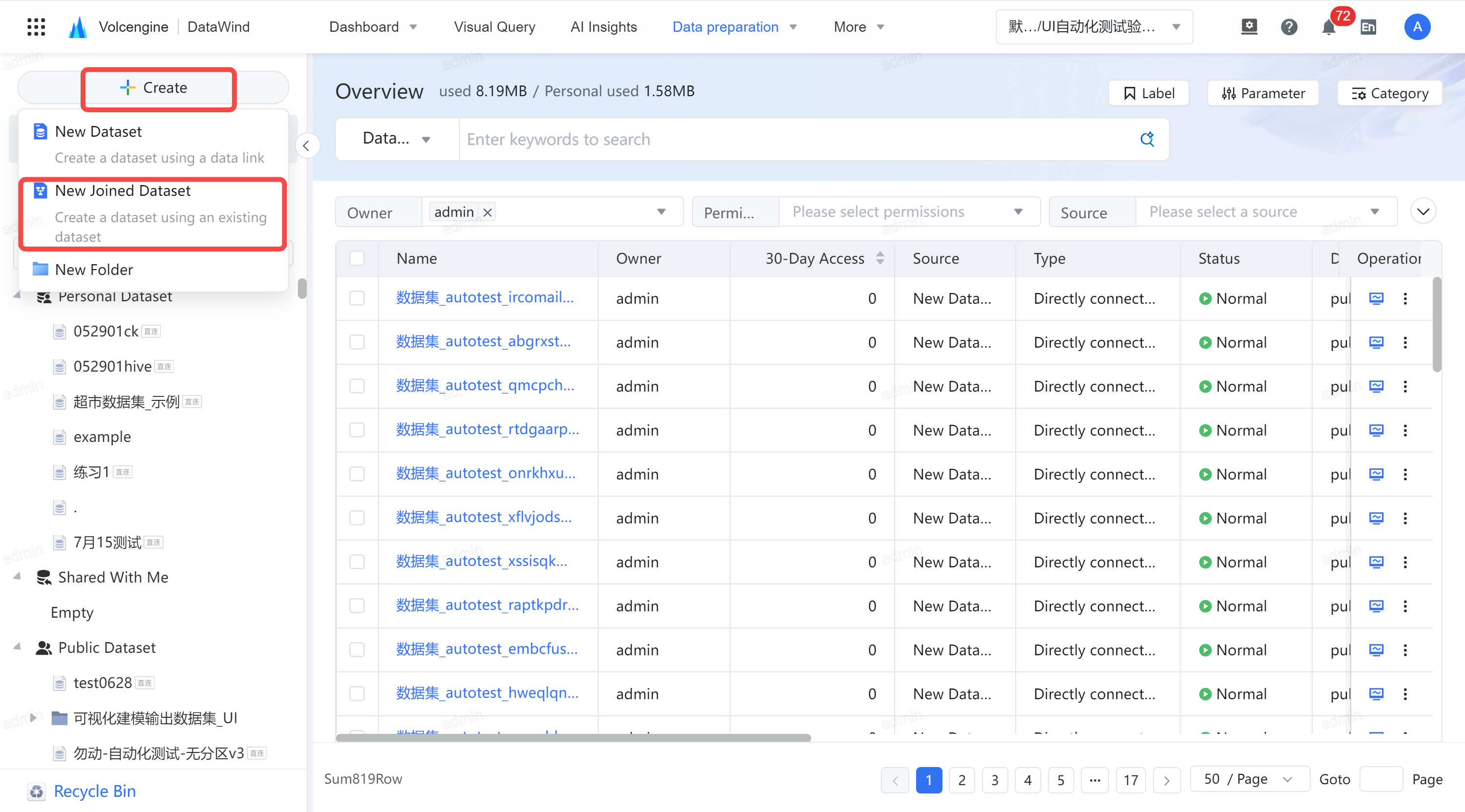The image size is (1465, 812).
Task: Check the 数据集_autotest_abgrxst row checkbox
Action: click(x=357, y=342)
